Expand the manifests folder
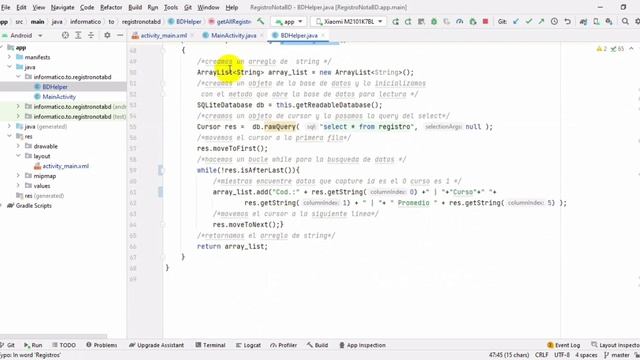This screenshot has height=360, width=640. pos(9,57)
